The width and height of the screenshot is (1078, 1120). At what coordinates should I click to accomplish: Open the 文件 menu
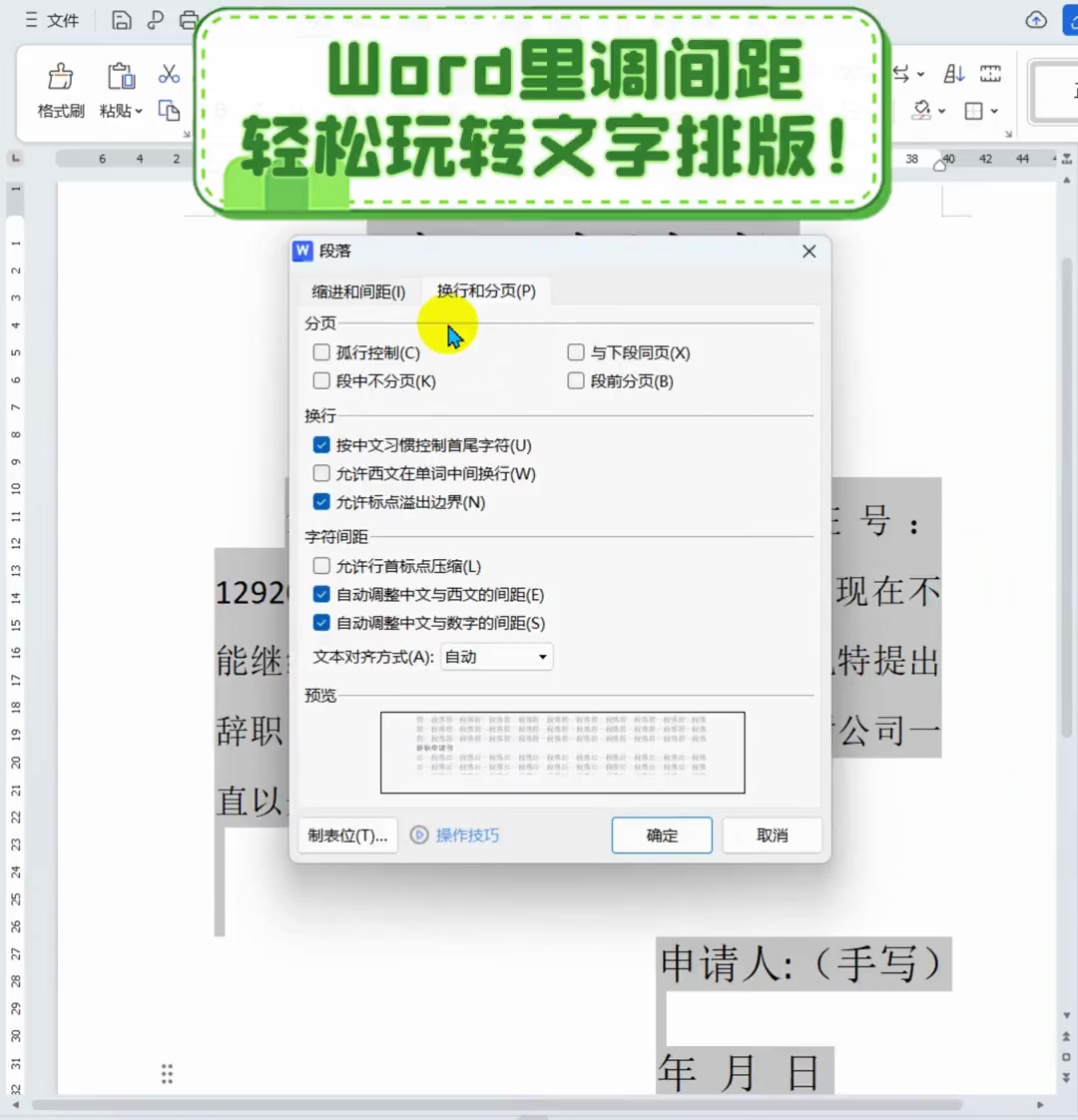[61, 20]
